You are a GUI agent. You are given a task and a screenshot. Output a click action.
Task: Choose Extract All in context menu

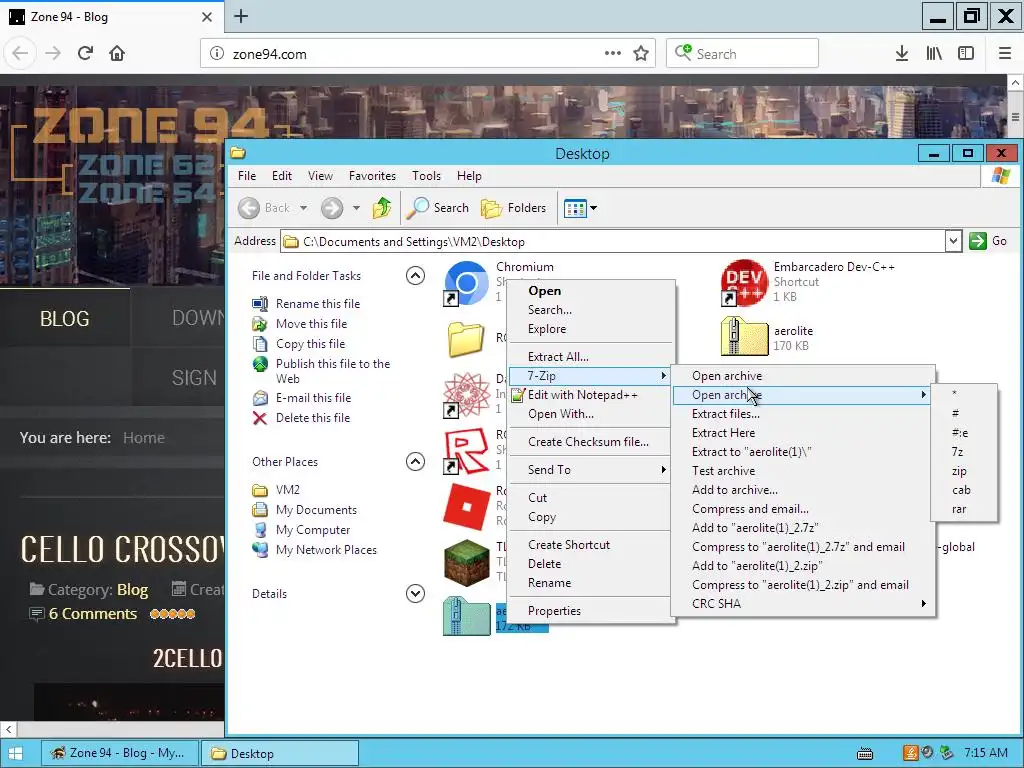(x=590, y=357)
